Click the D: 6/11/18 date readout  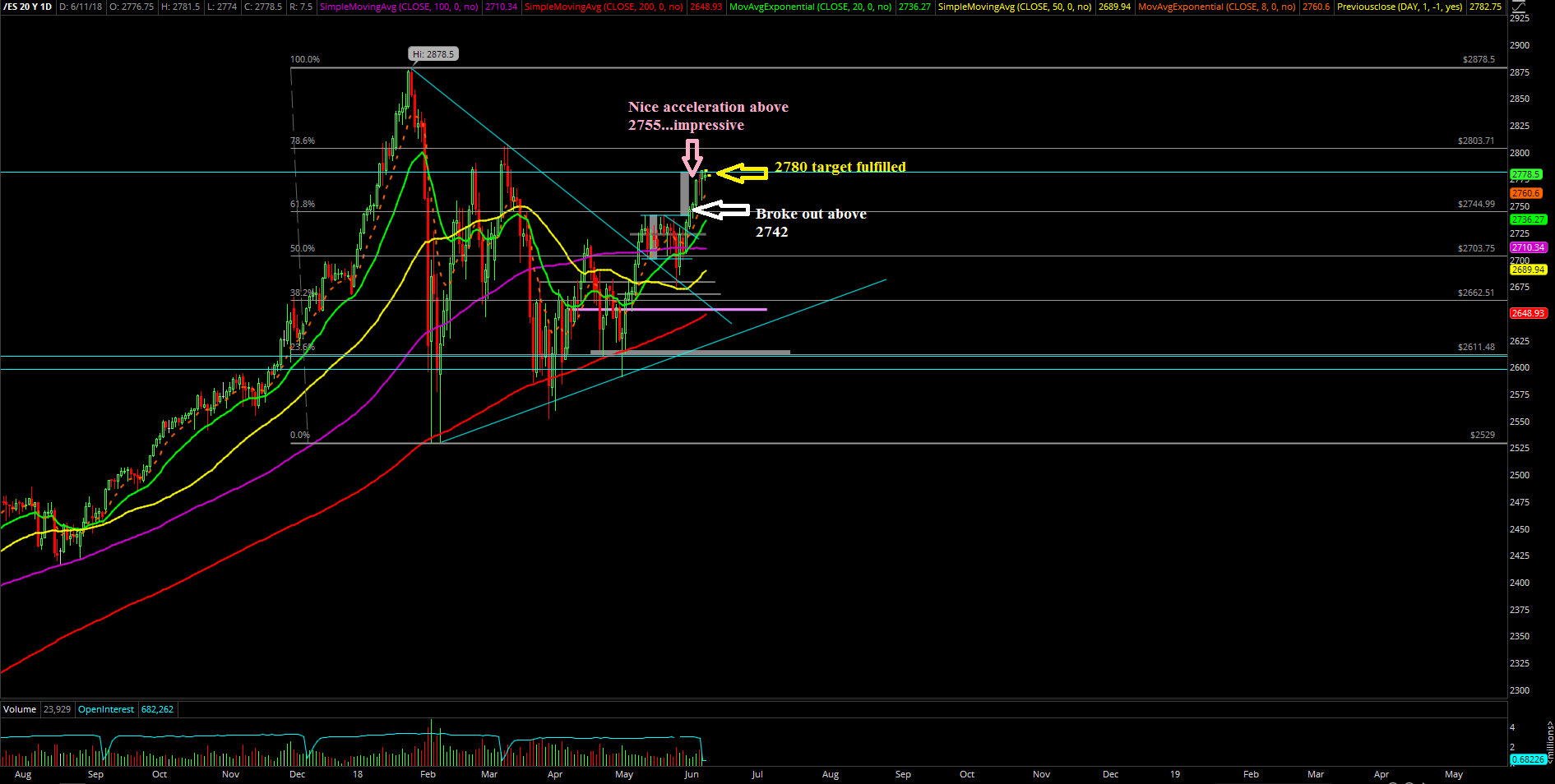[x=80, y=7]
